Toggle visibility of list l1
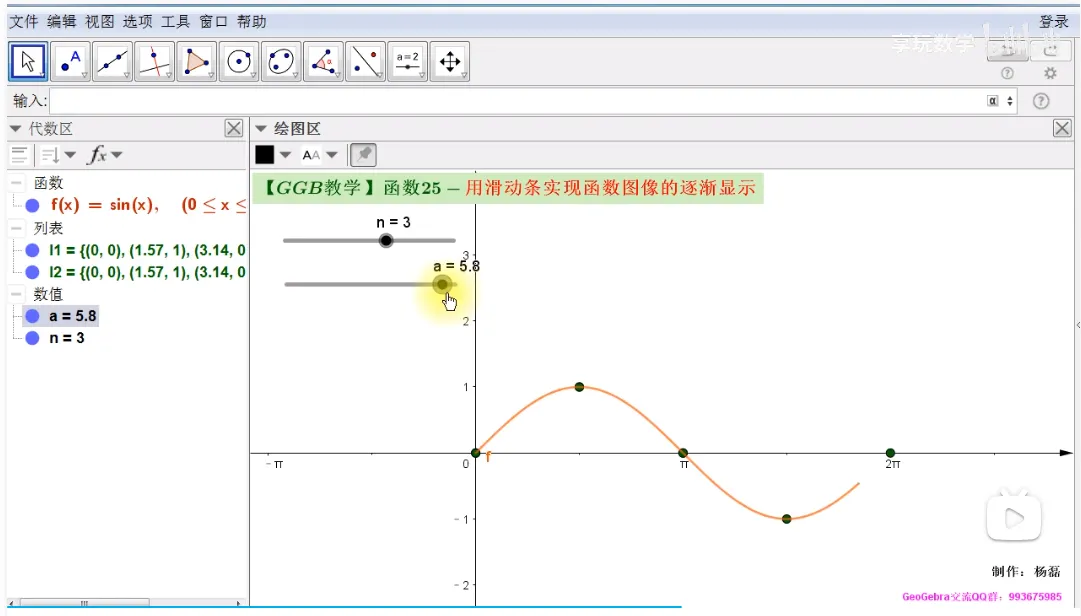1081x616 pixels. (32, 250)
